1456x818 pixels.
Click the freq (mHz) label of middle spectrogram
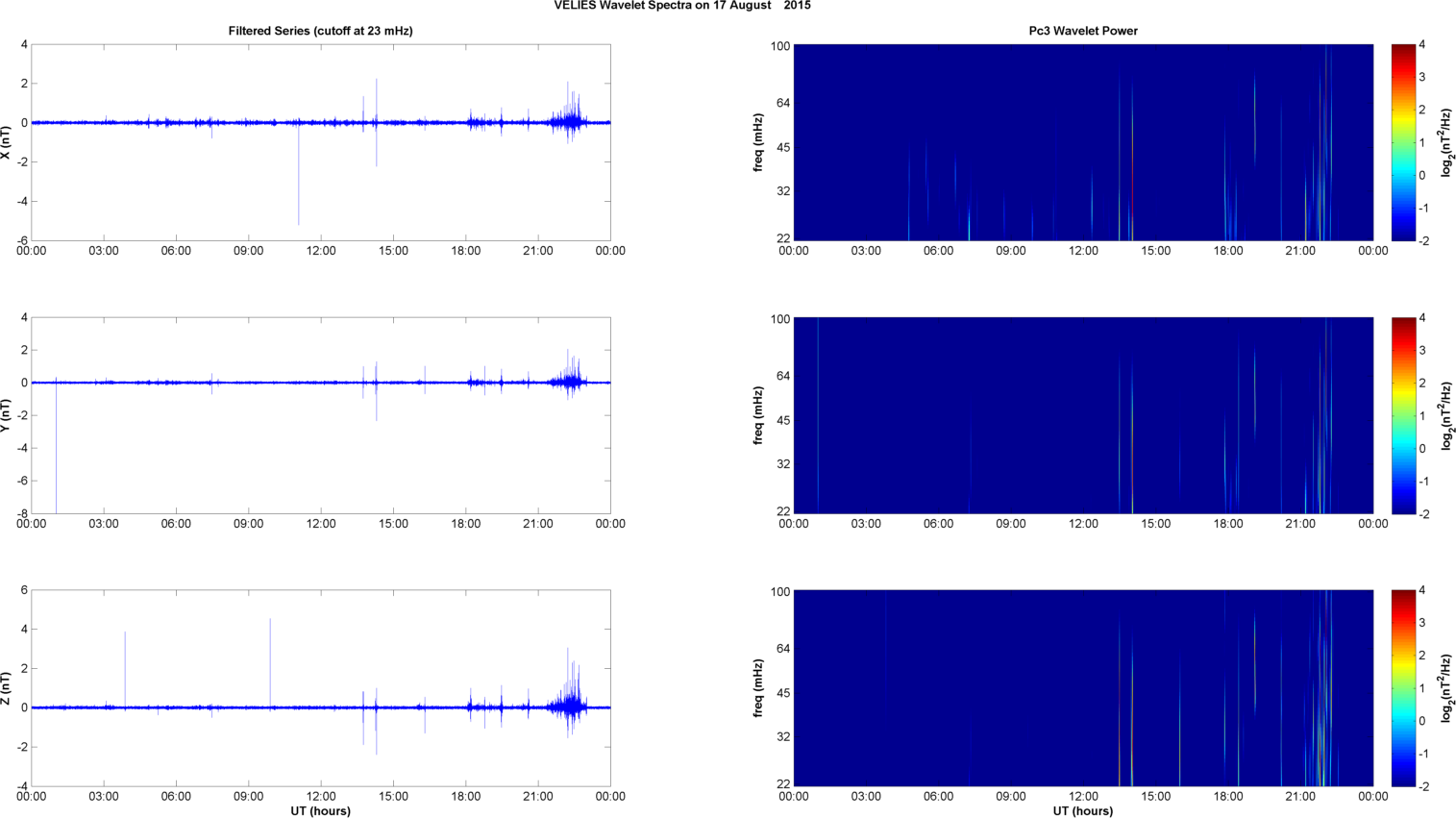tap(758, 415)
